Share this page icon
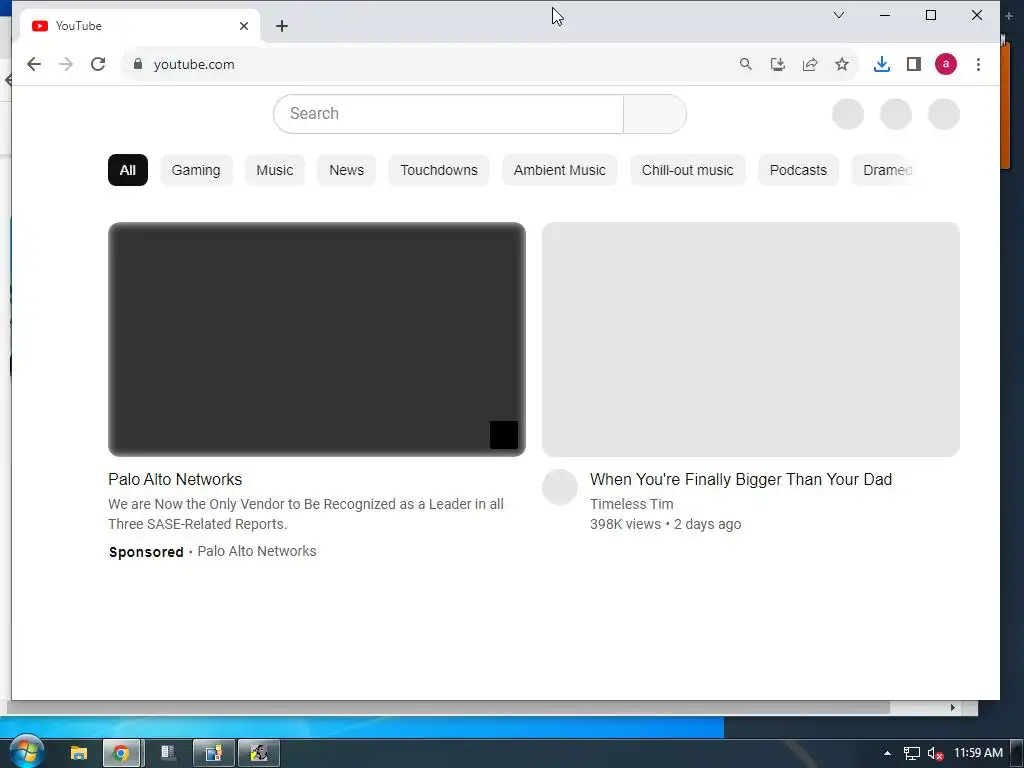This screenshot has height=768, width=1024. pyautogui.click(x=810, y=64)
